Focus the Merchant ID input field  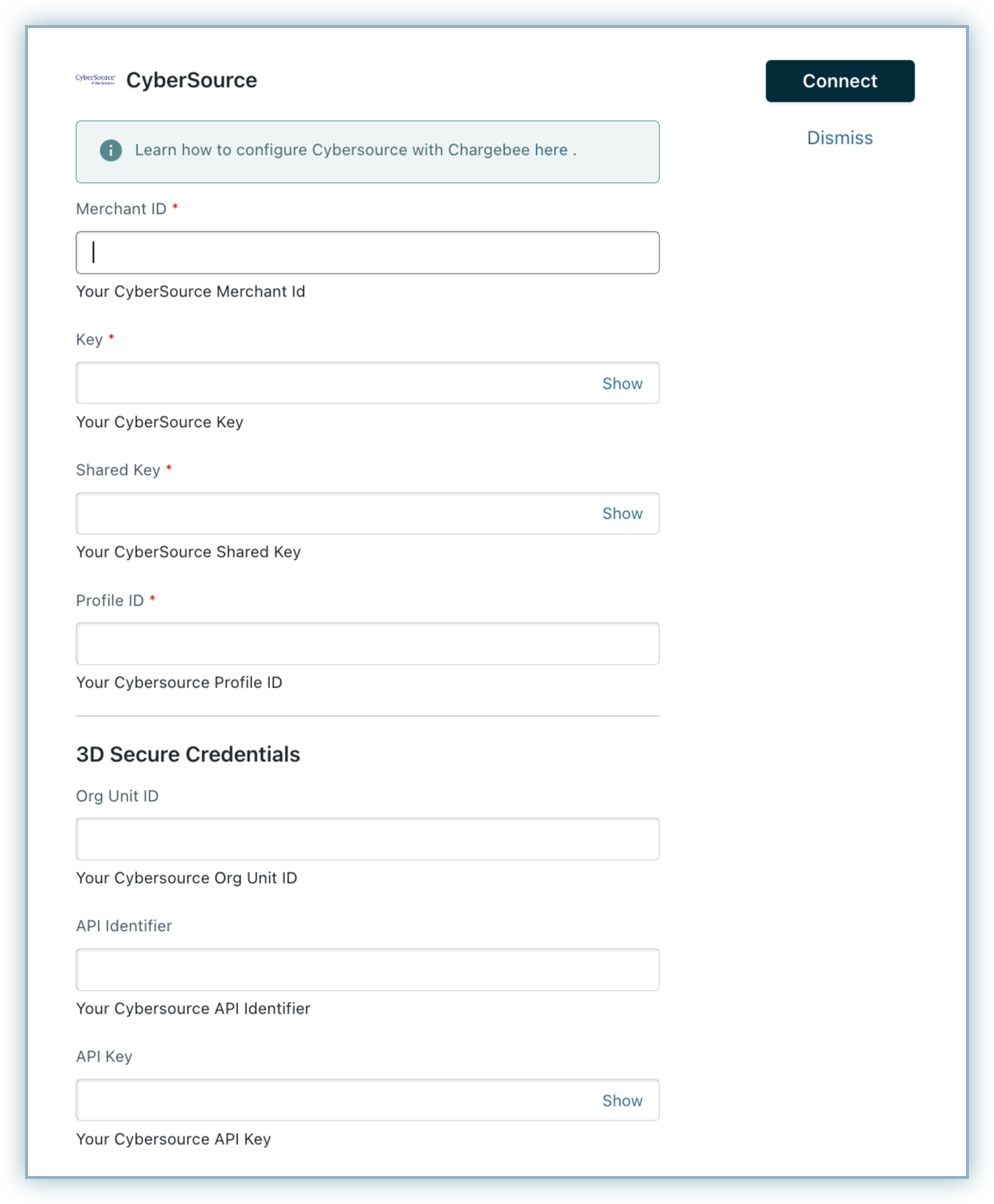[x=367, y=253]
